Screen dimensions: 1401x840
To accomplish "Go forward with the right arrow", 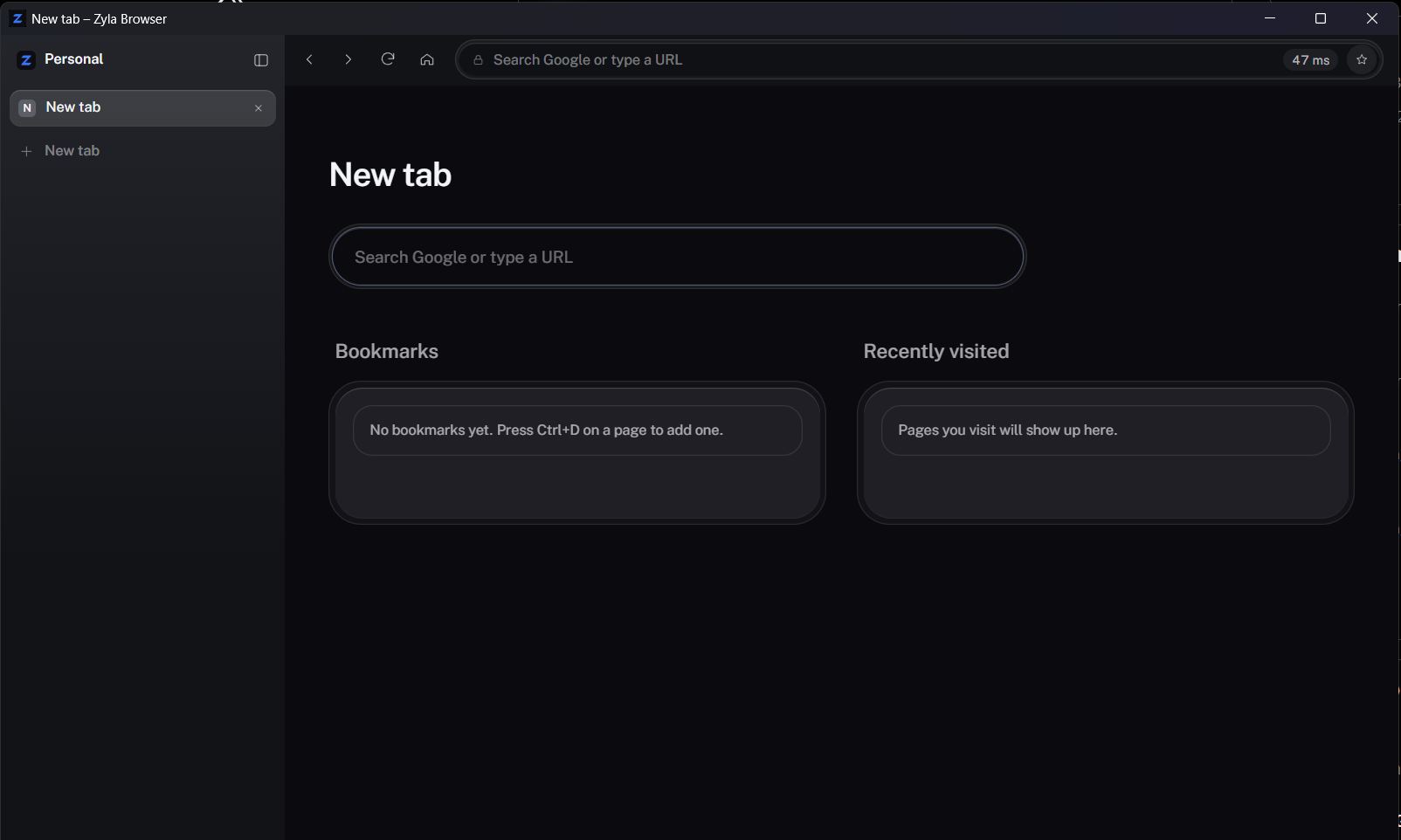I will coord(349,59).
